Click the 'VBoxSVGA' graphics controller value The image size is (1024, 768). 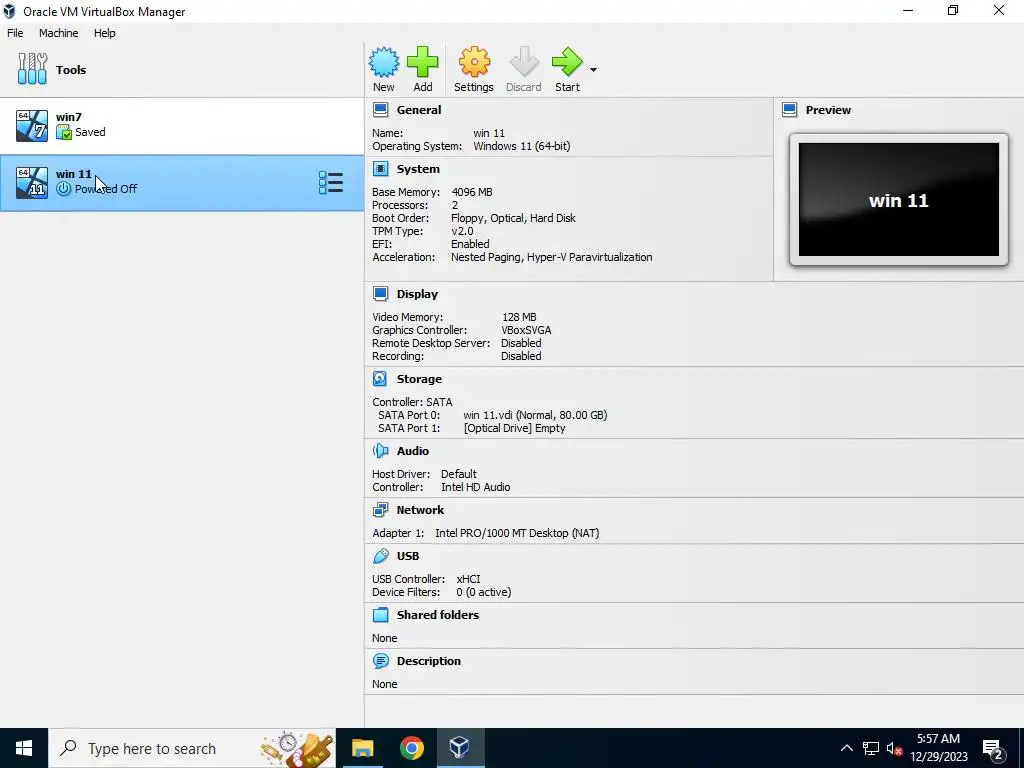coord(526,330)
